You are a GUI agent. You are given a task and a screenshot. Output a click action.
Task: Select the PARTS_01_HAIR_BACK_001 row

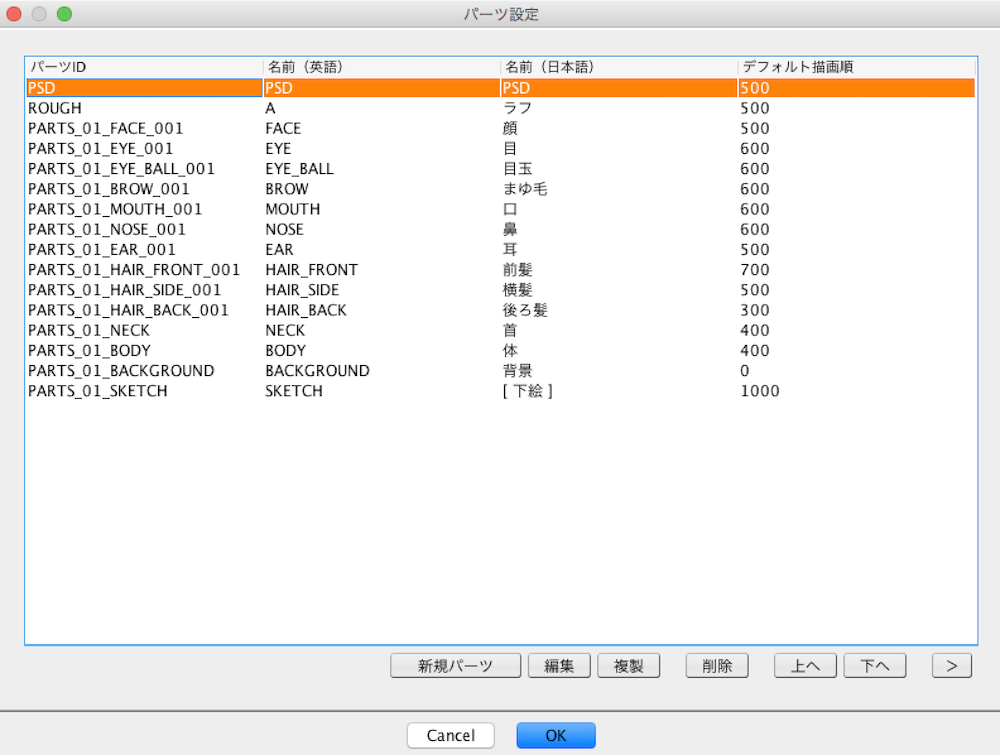[501, 311]
